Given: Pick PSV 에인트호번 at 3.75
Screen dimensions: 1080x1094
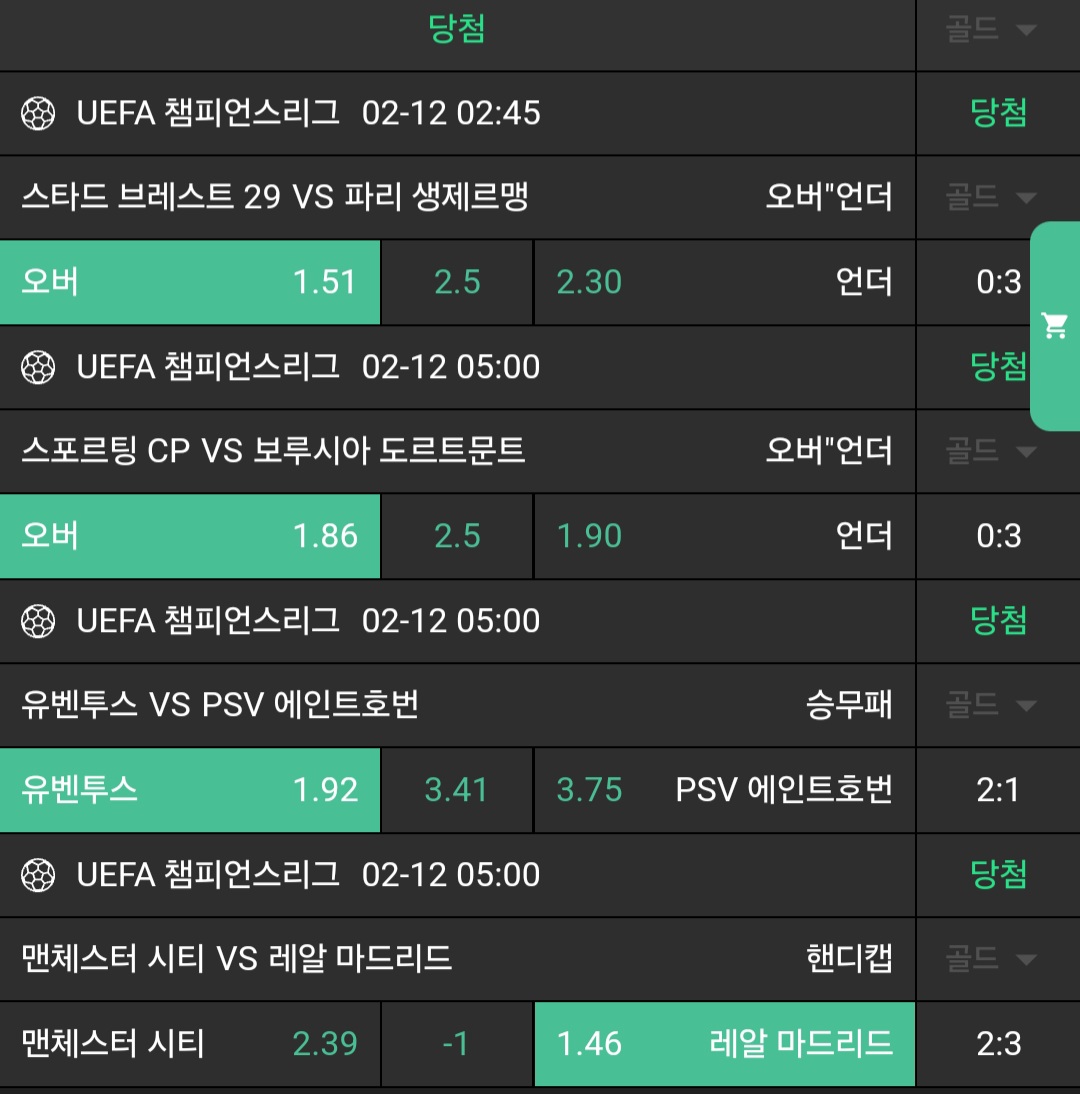Looking at the screenshot, I should pos(724,790).
